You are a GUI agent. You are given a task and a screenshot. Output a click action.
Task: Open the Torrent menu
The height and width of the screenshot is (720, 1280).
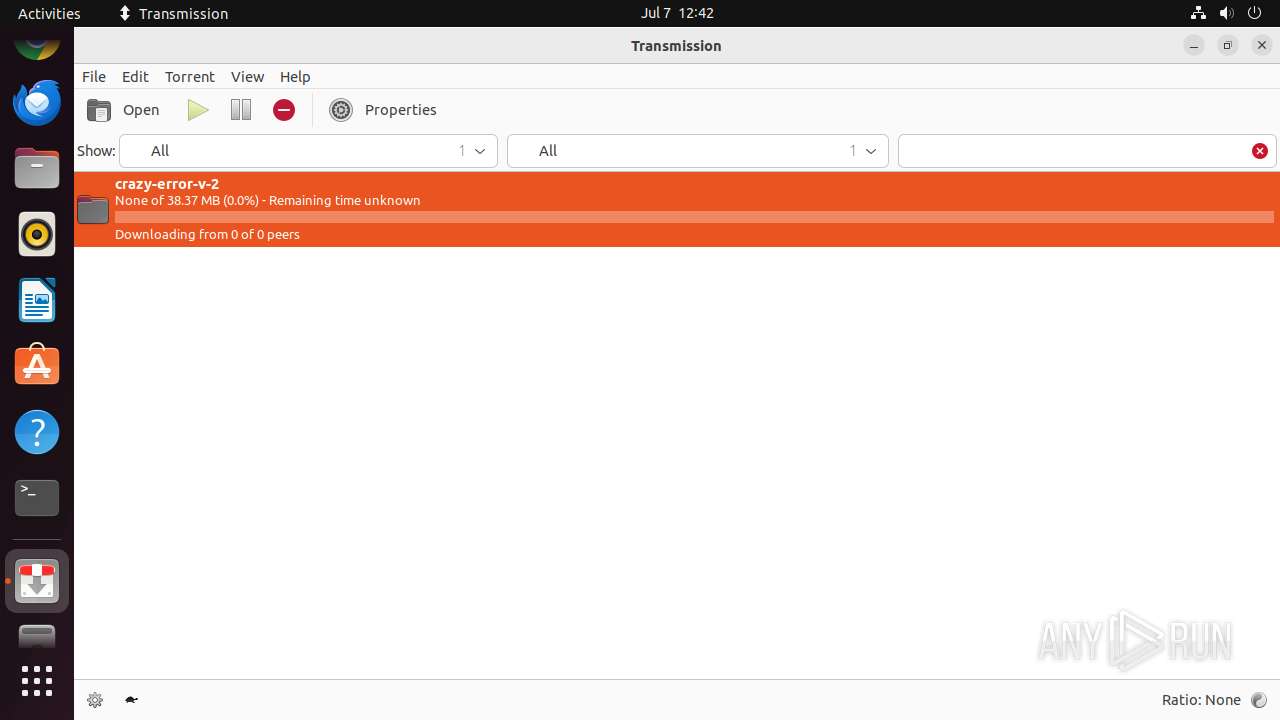click(190, 76)
